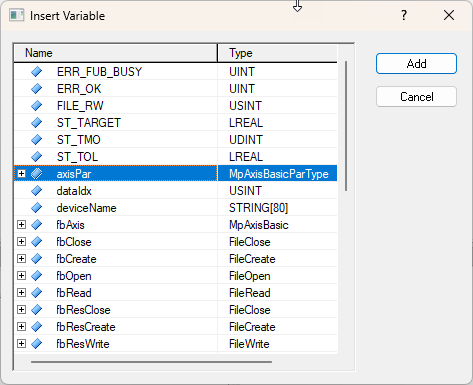The height and width of the screenshot is (385, 473).
Task: Close the Insert Variable dialog
Action: pos(449,15)
